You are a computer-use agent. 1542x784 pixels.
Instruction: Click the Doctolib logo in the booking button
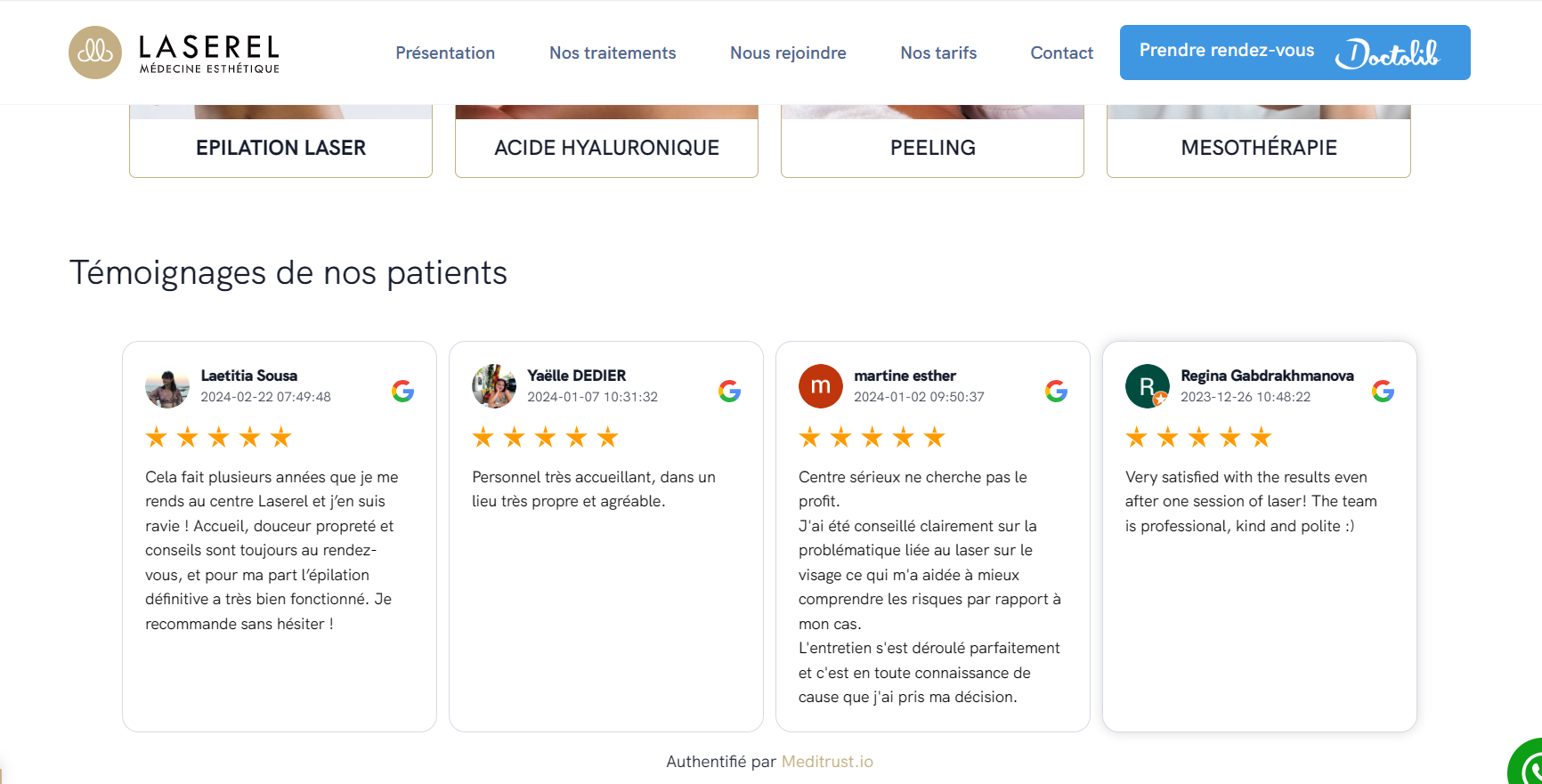[x=1389, y=53]
